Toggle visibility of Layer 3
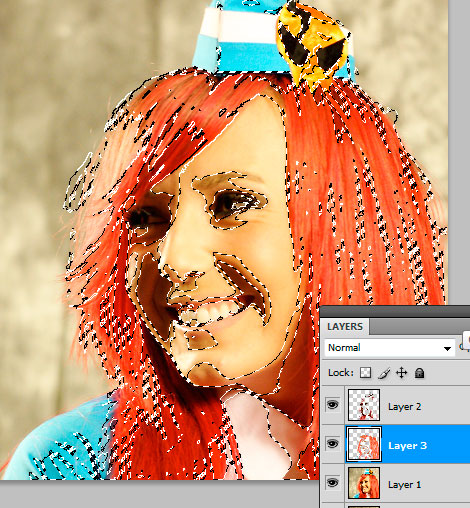470x508 pixels. 332,444
